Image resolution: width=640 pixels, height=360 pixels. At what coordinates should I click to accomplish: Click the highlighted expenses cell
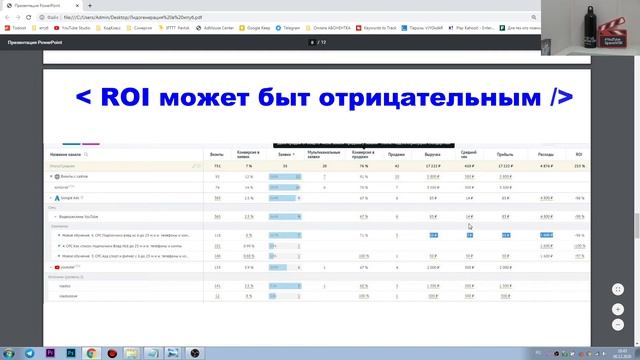tap(546, 235)
